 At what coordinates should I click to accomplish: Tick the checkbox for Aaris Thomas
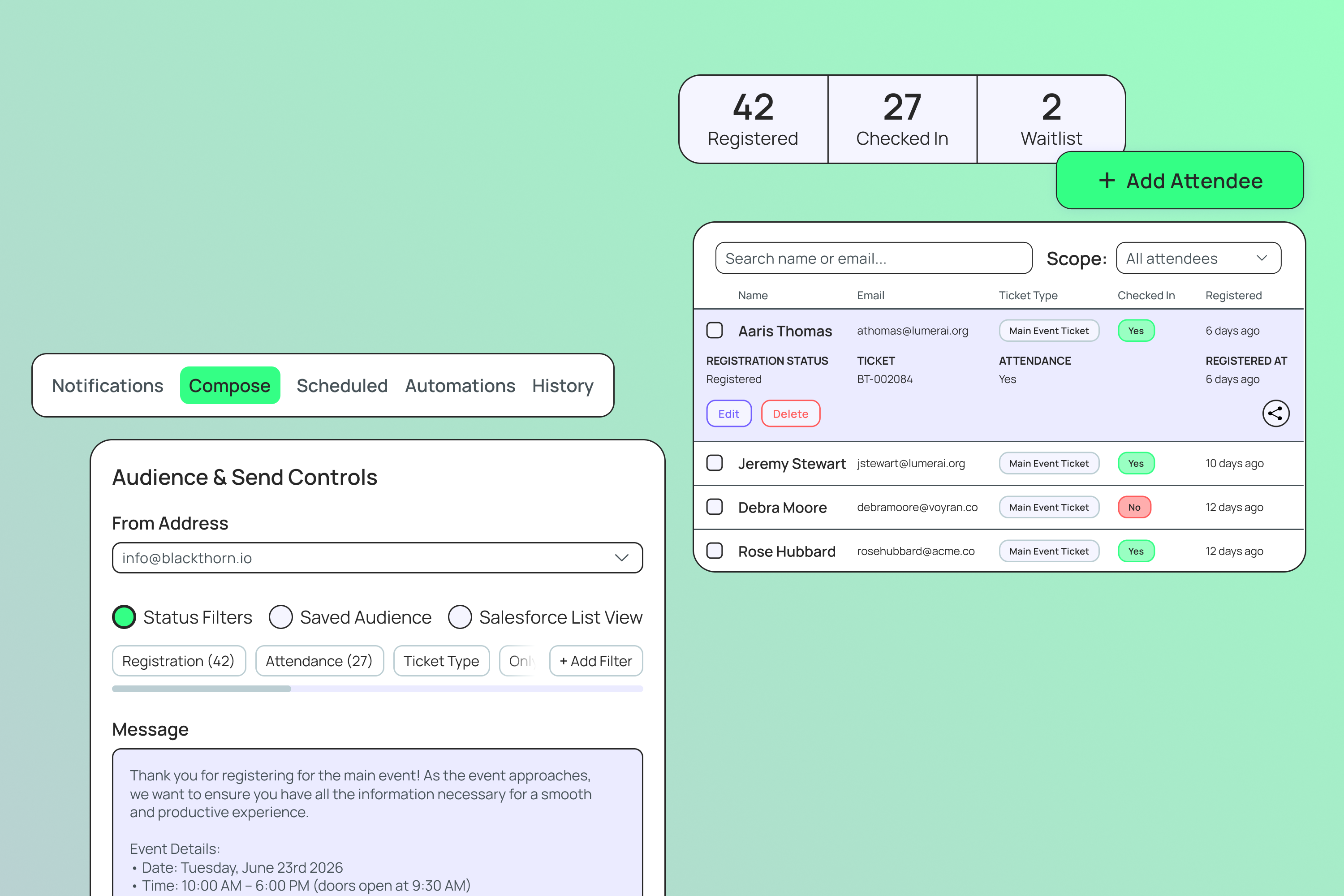(x=714, y=330)
